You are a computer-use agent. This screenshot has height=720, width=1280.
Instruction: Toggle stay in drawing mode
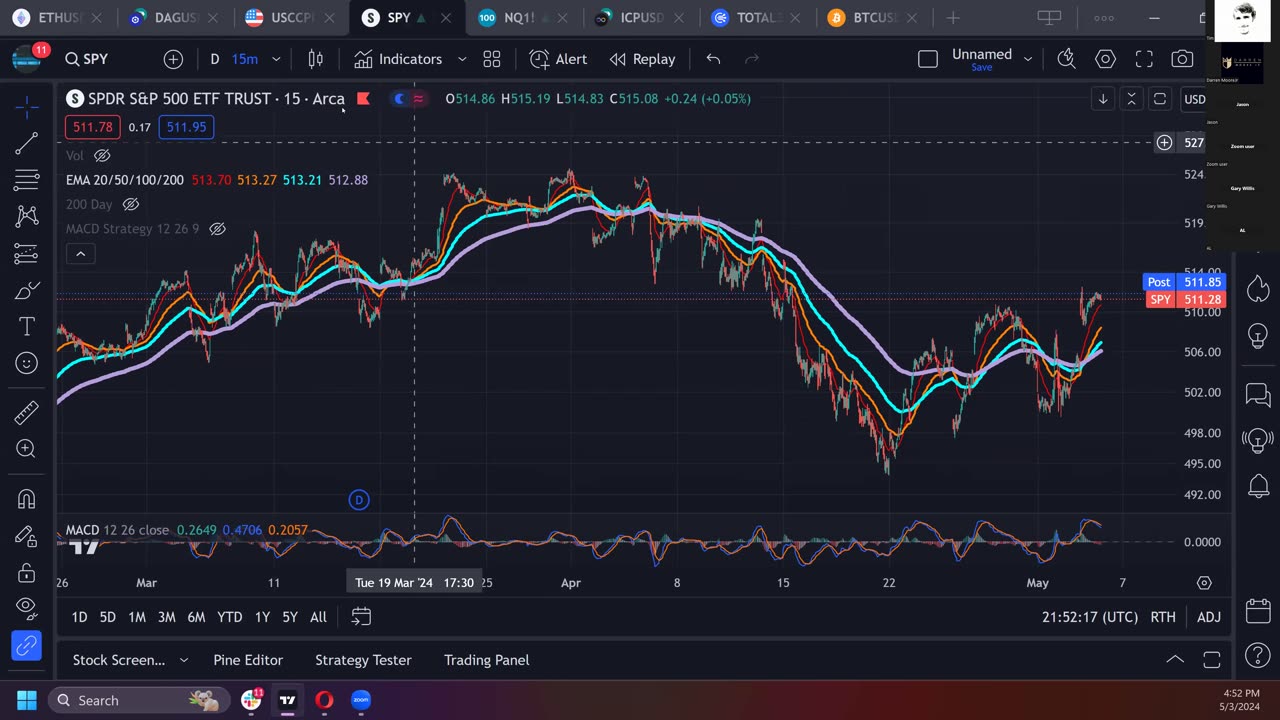(x=27, y=536)
